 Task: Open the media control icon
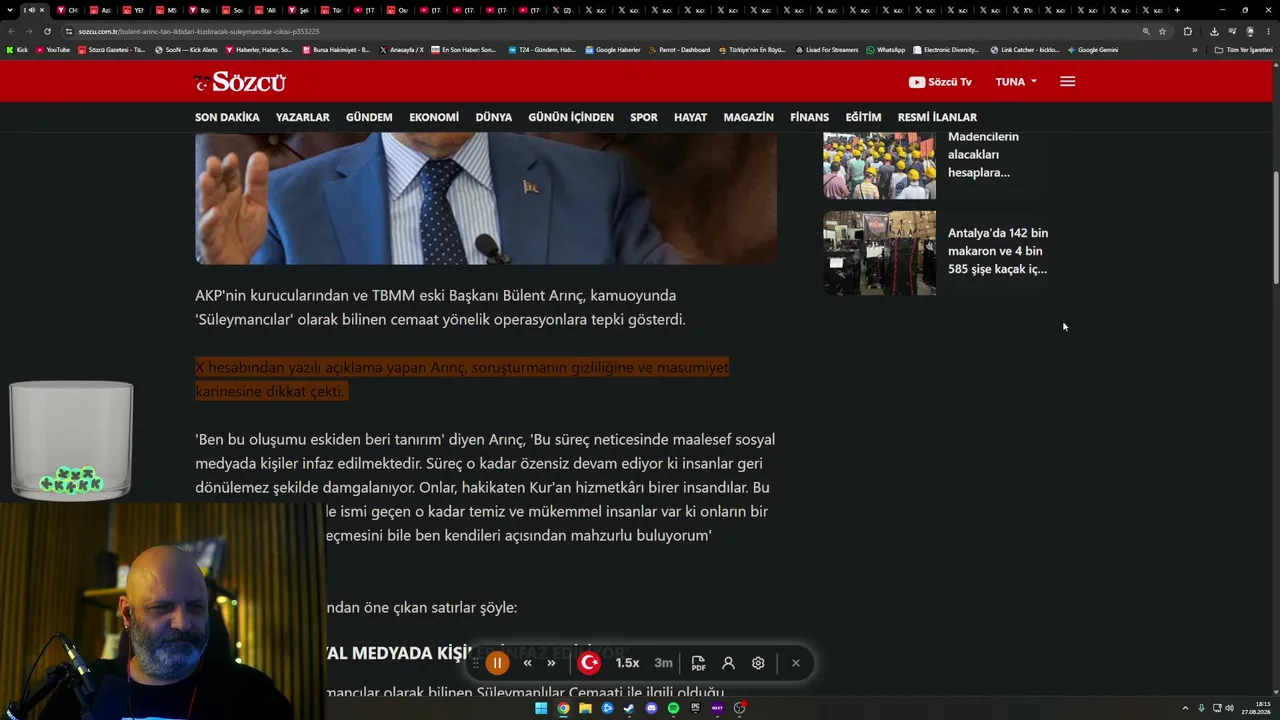[x=1231, y=31]
